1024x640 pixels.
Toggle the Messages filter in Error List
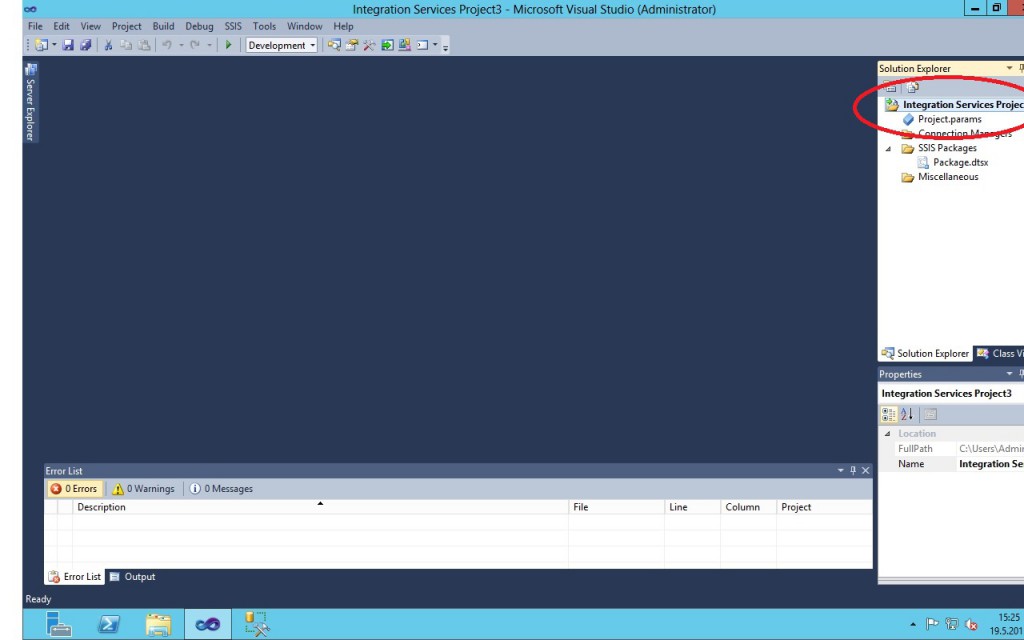click(221, 489)
